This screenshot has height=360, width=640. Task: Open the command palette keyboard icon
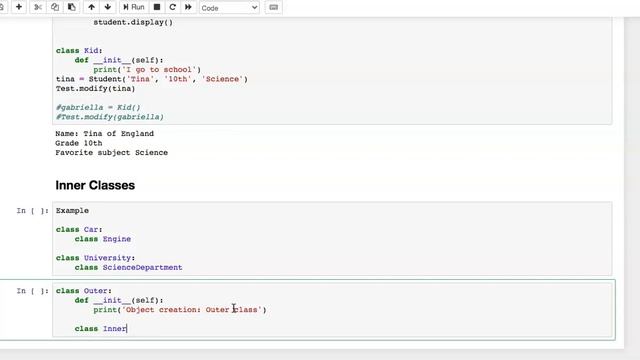pos(273,7)
